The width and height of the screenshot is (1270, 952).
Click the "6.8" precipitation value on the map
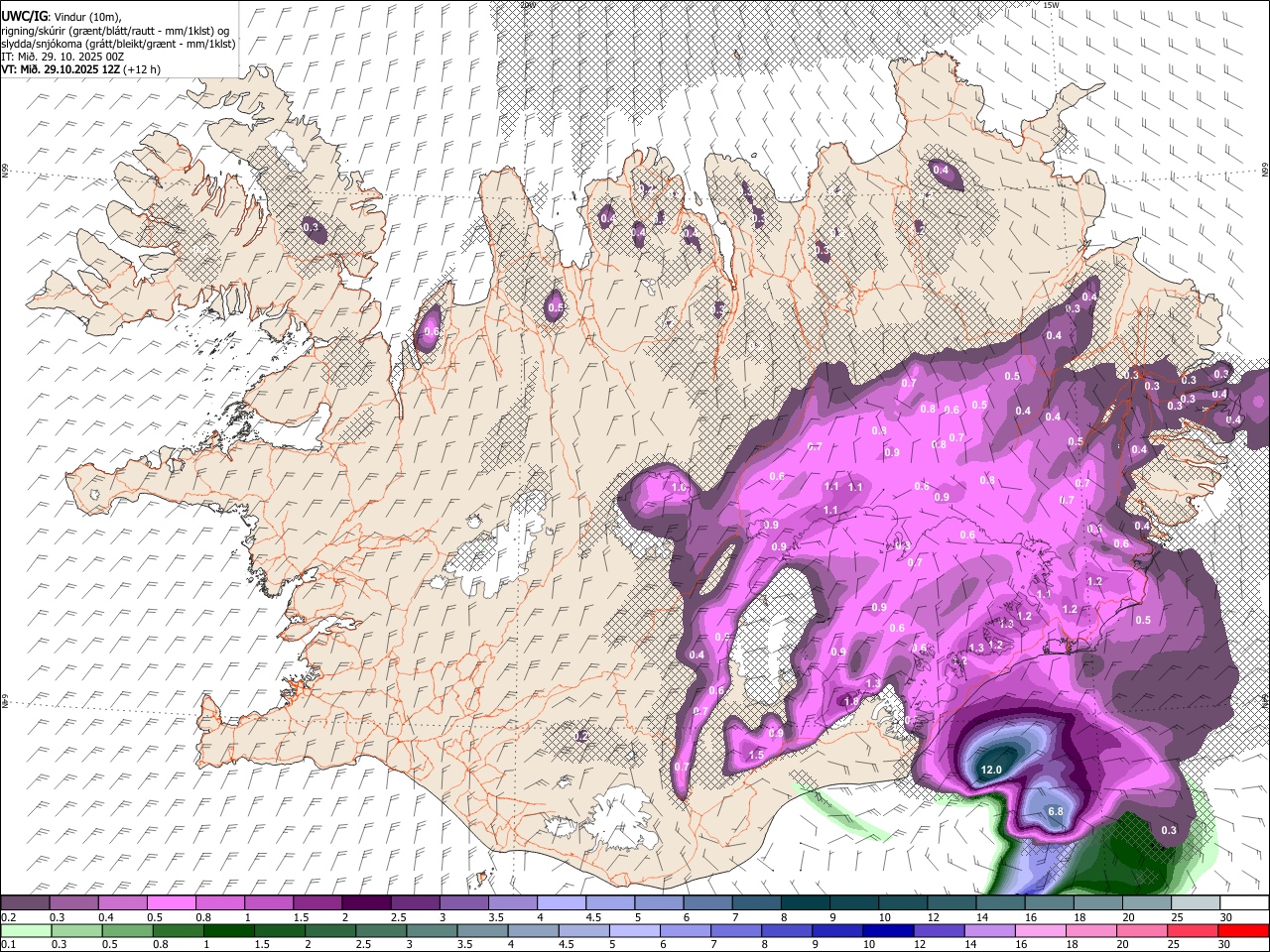(1056, 811)
